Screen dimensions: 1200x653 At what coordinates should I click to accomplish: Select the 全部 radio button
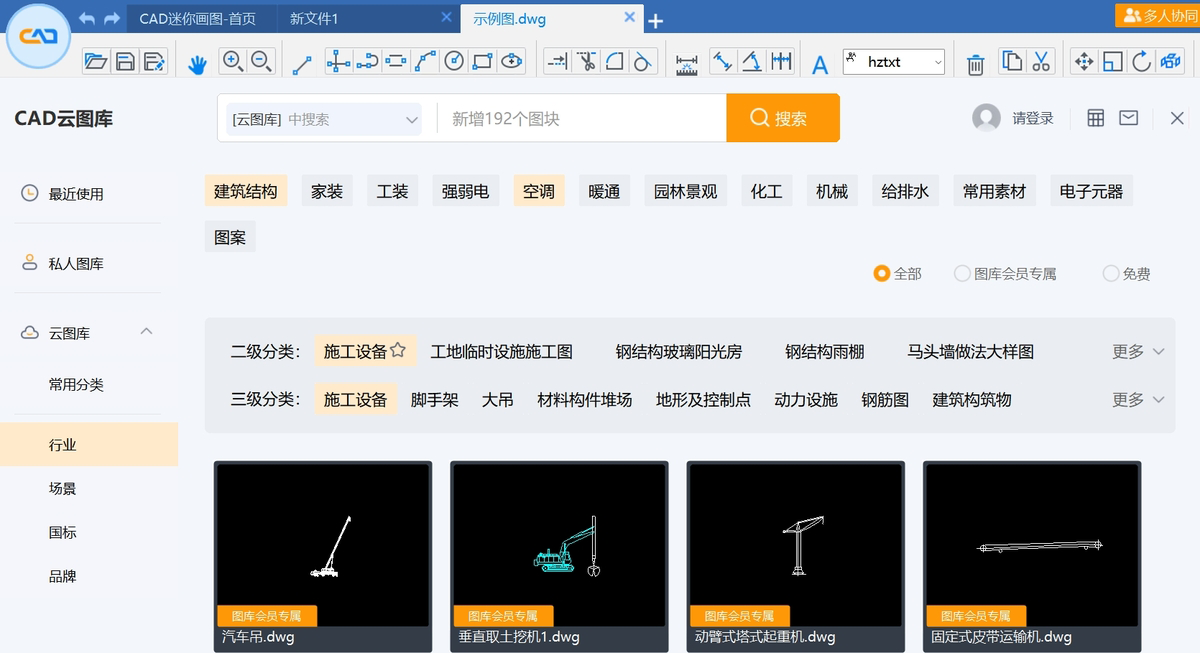click(x=881, y=273)
